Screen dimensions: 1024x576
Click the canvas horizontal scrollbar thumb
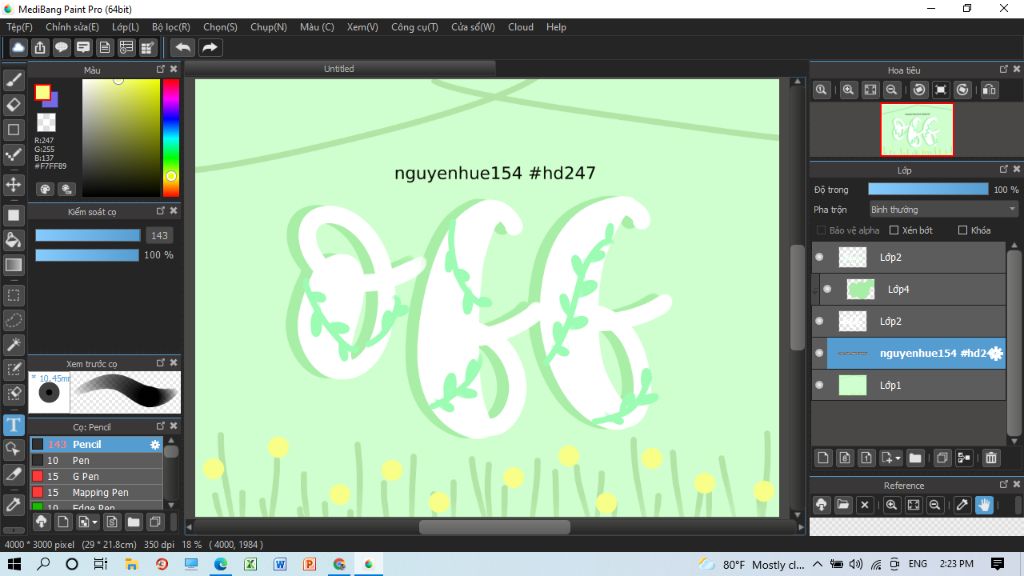[x=494, y=527]
